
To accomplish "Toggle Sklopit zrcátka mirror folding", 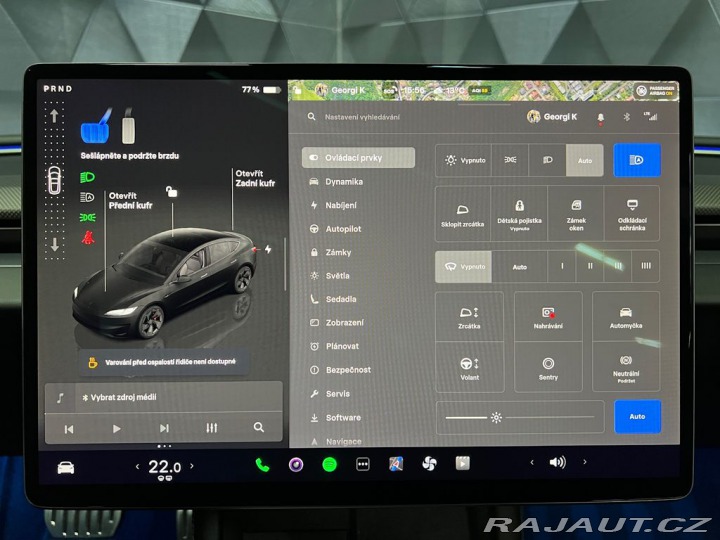I will point(463,214).
